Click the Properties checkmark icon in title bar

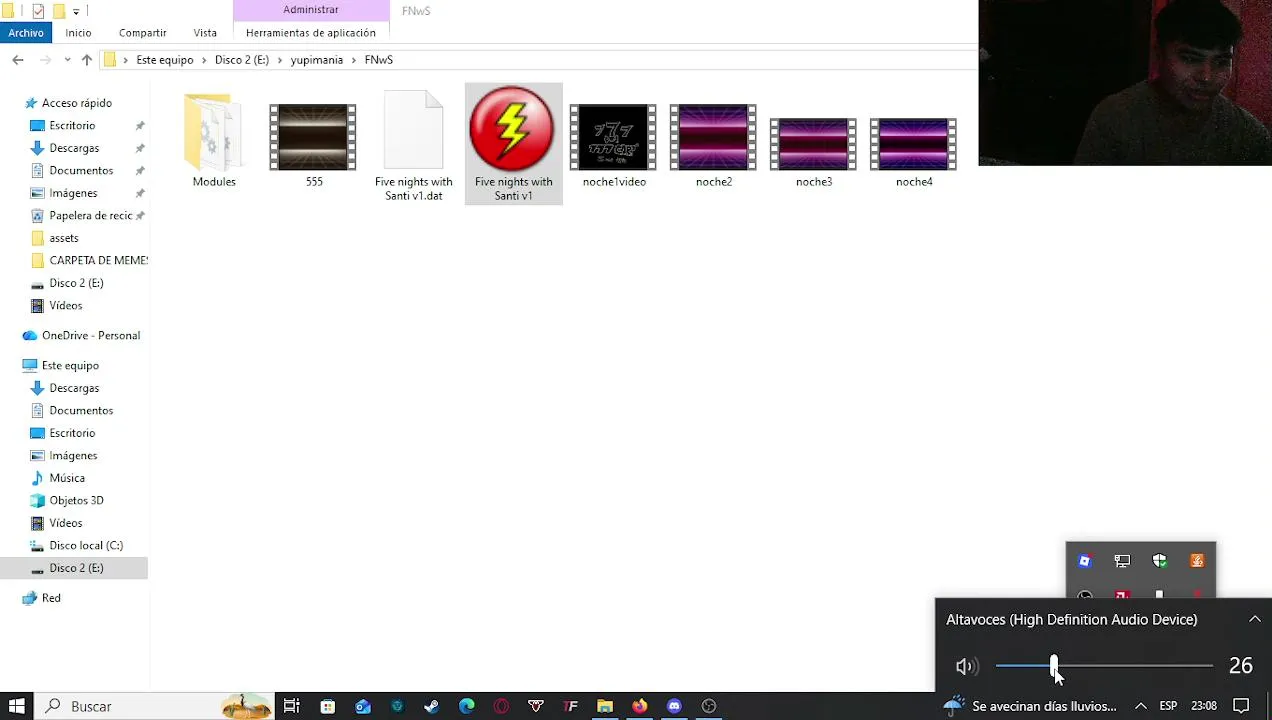[38, 11]
